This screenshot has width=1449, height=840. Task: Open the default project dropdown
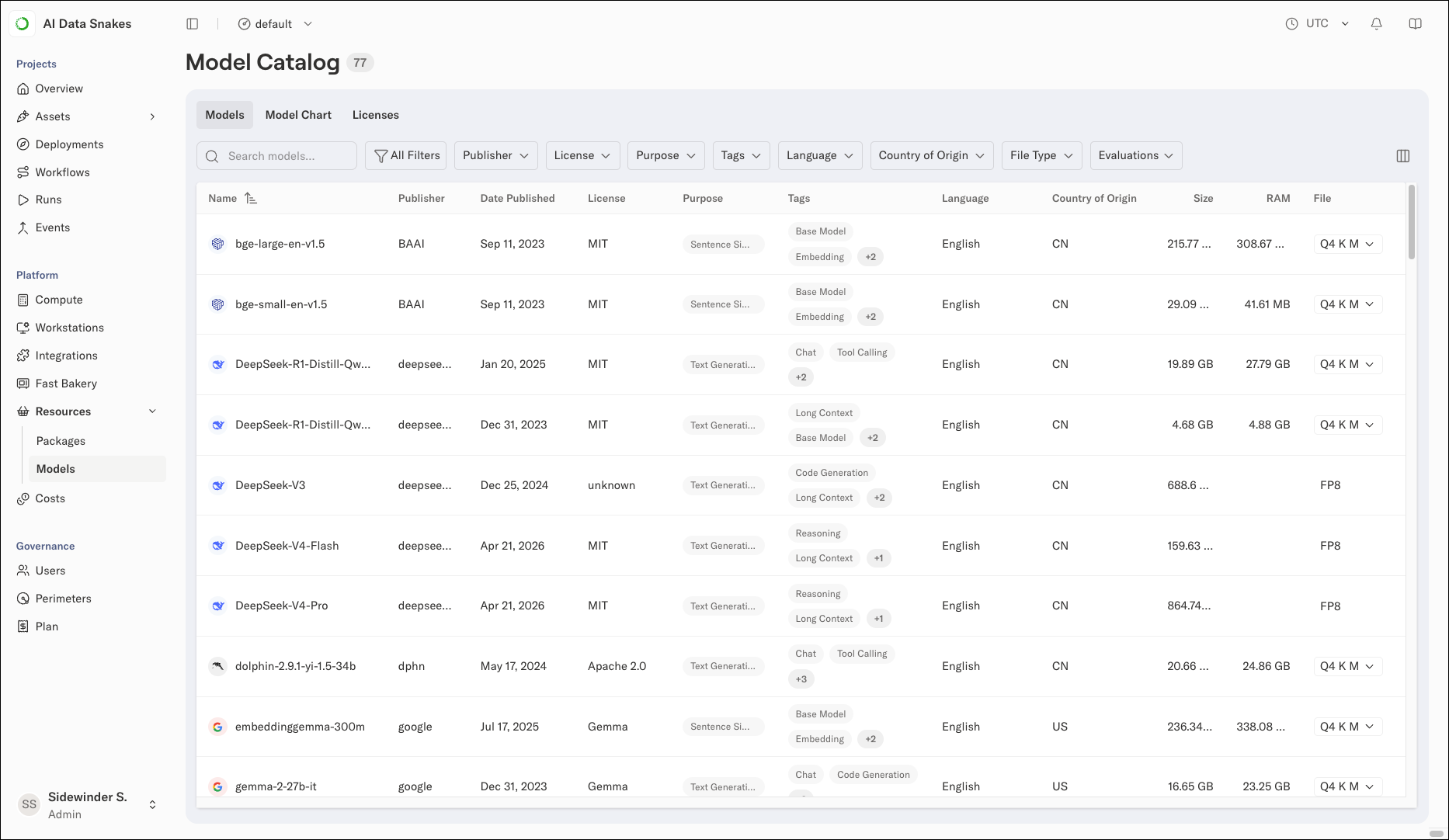[x=276, y=24]
